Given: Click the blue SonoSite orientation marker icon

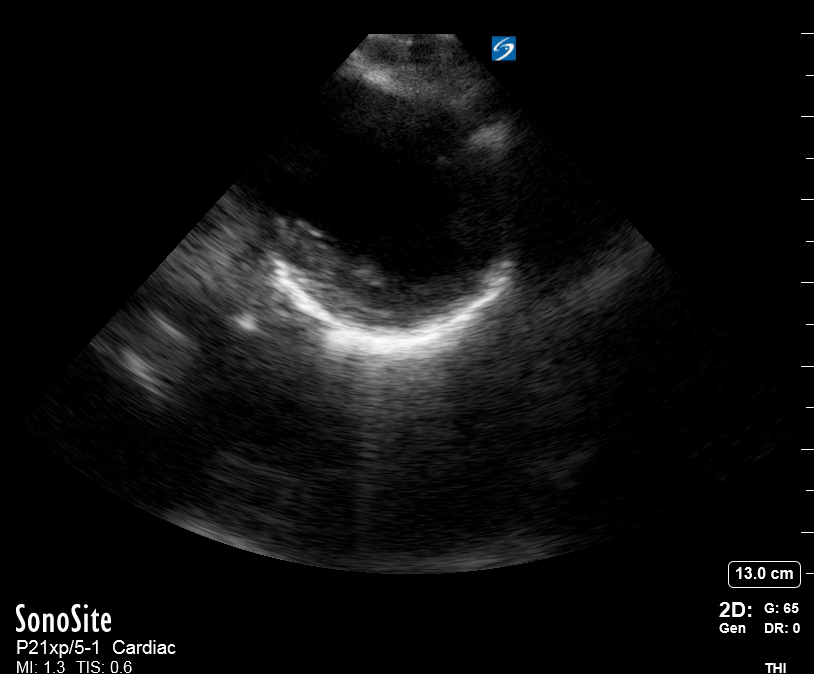Looking at the screenshot, I should (x=504, y=48).
